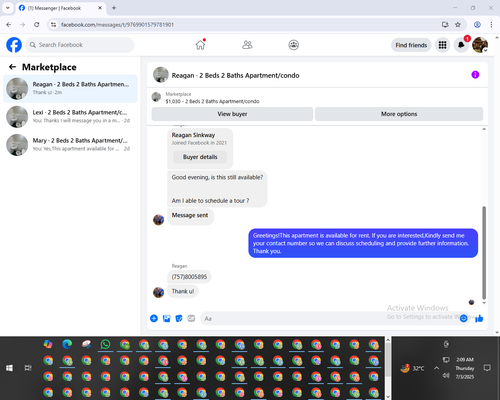
Task: Attach a photo using the image icon
Action: (x=166, y=318)
